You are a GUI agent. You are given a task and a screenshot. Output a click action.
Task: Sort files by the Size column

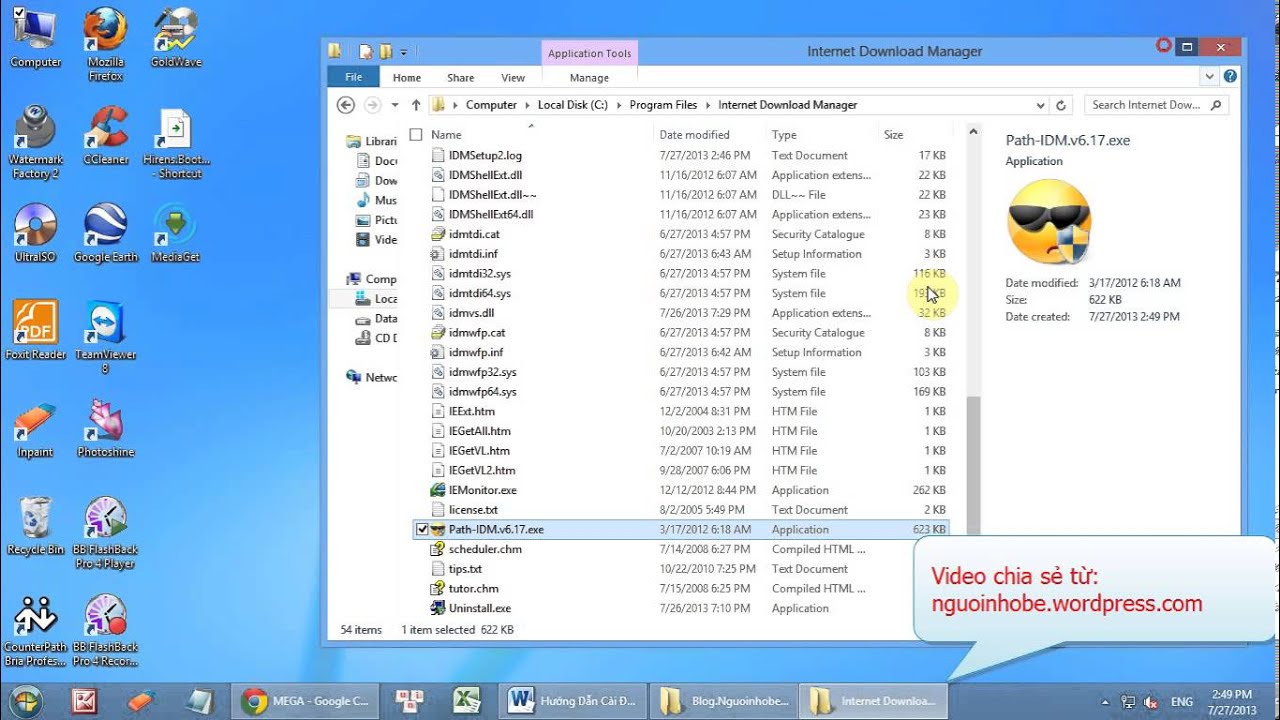coord(893,135)
